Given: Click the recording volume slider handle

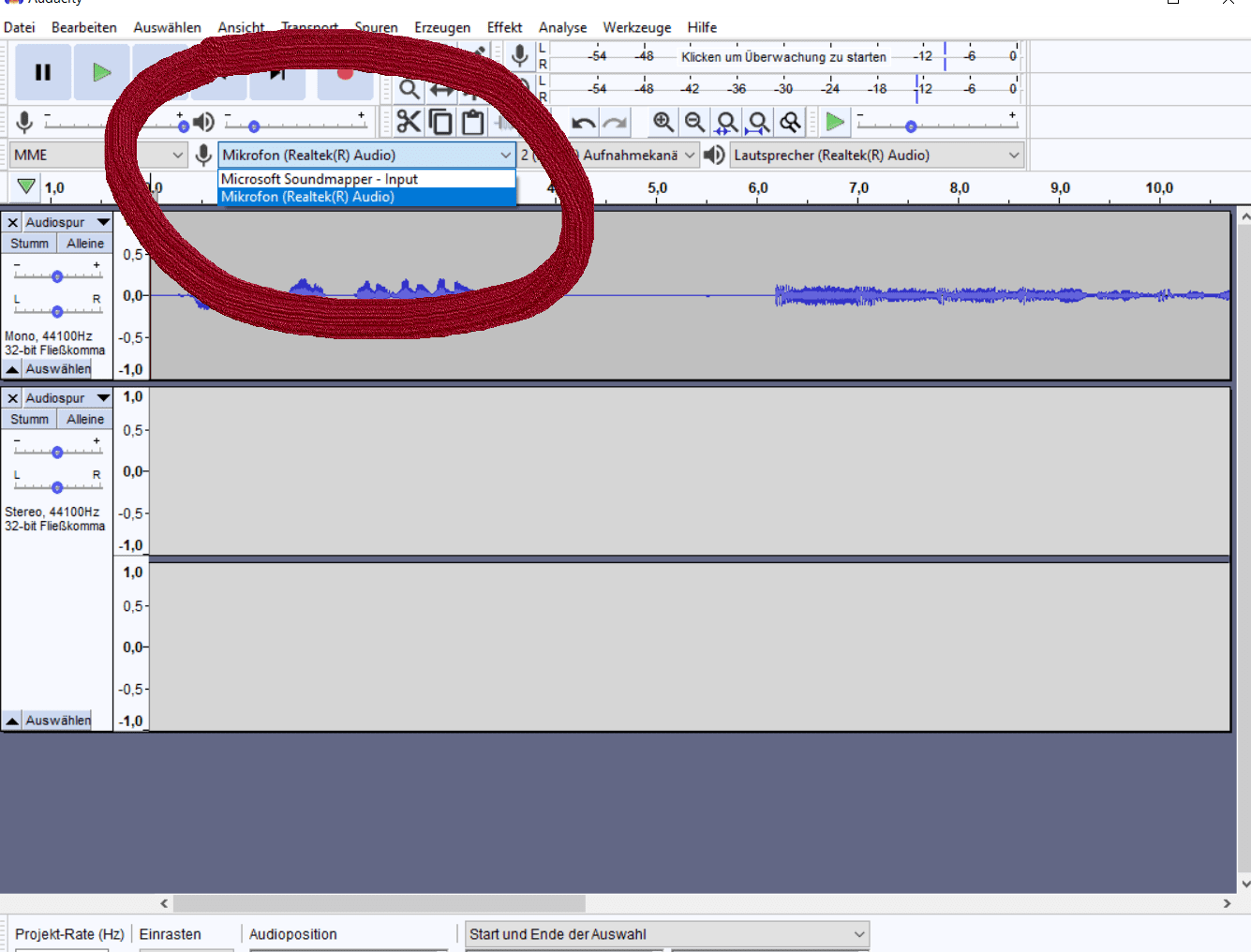Looking at the screenshot, I should click(x=184, y=126).
